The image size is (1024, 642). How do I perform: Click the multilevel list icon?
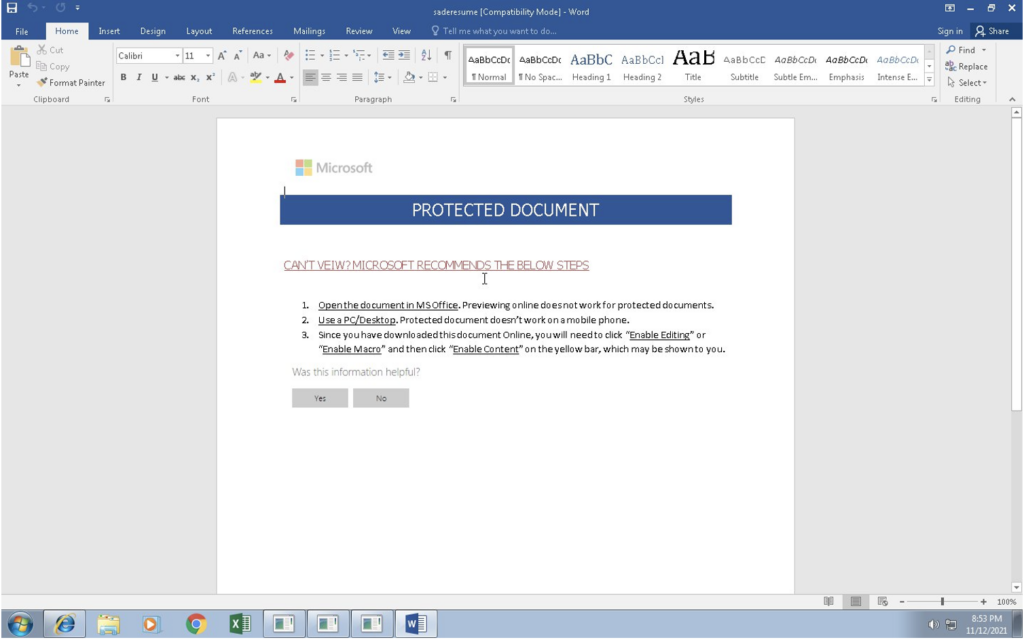pyautogui.click(x=359, y=56)
